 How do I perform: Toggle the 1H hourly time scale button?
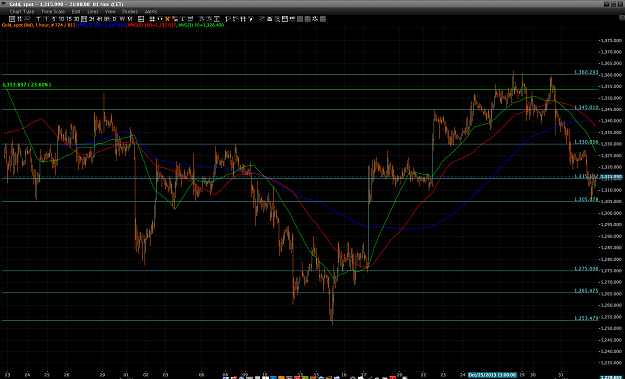[84, 19]
